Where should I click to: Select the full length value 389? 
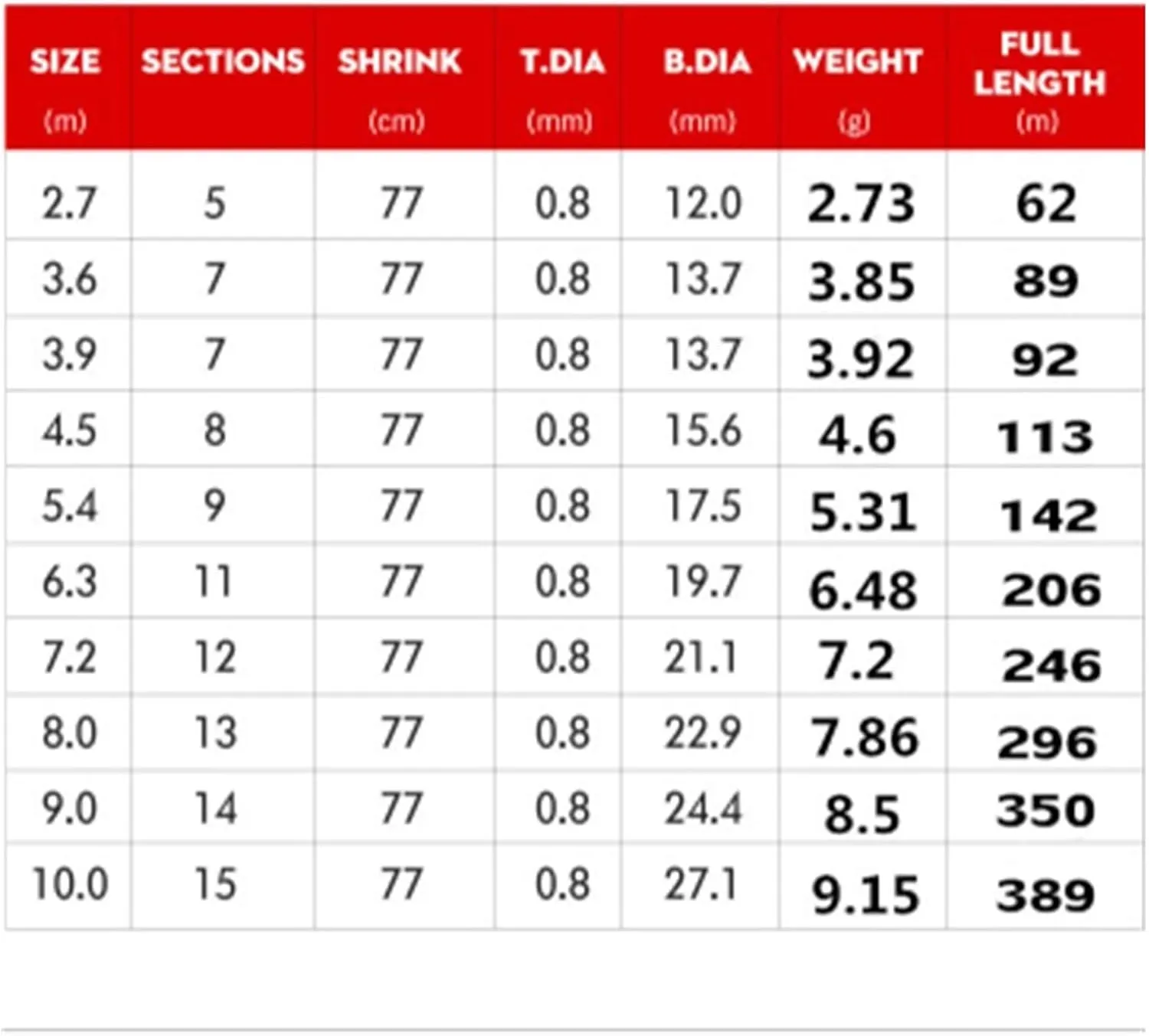click(1046, 894)
